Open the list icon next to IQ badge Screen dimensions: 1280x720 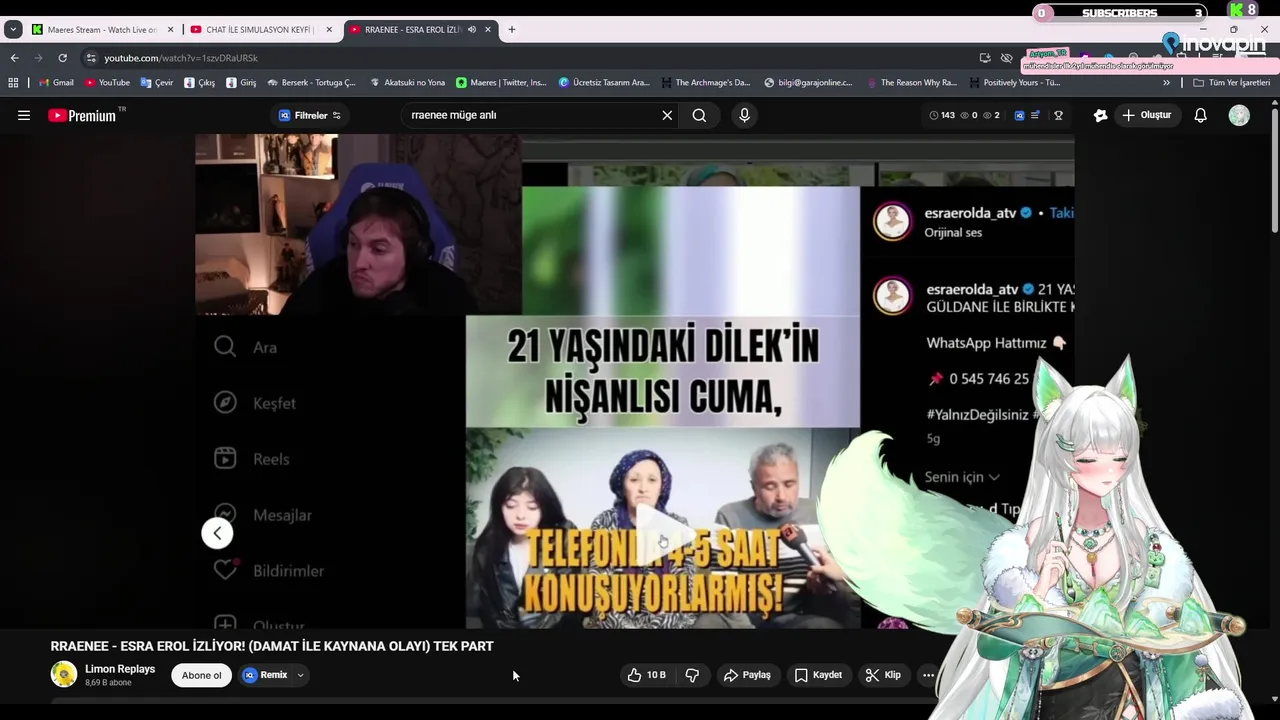[x=1036, y=115]
